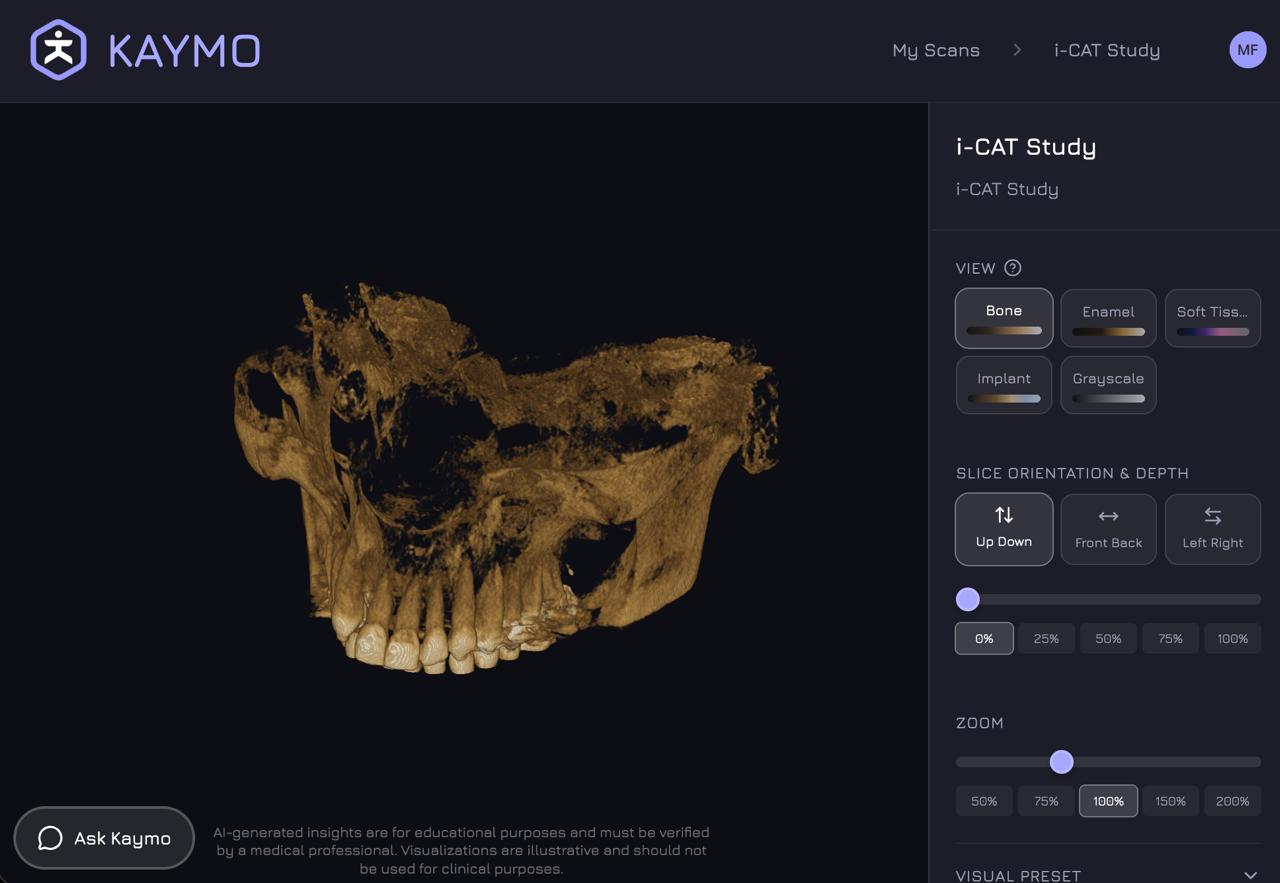
Task: Select the Grayscale view preset
Action: click(1108, 384)
